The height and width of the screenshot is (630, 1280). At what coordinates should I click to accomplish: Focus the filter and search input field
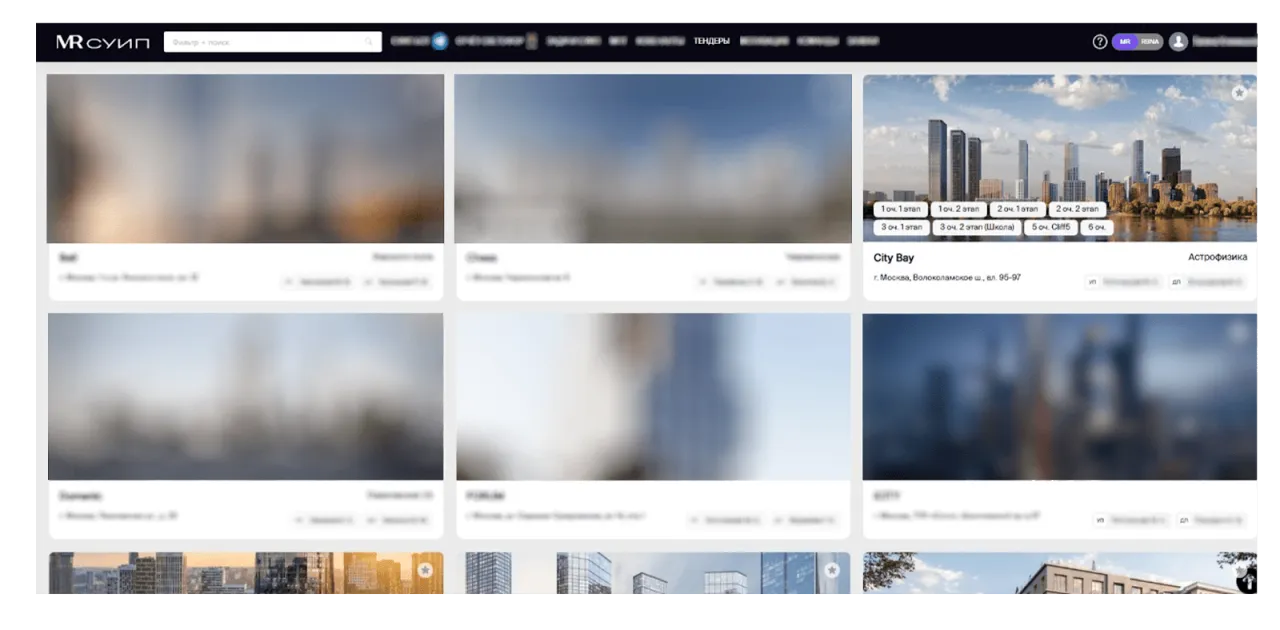coord(265,42)
